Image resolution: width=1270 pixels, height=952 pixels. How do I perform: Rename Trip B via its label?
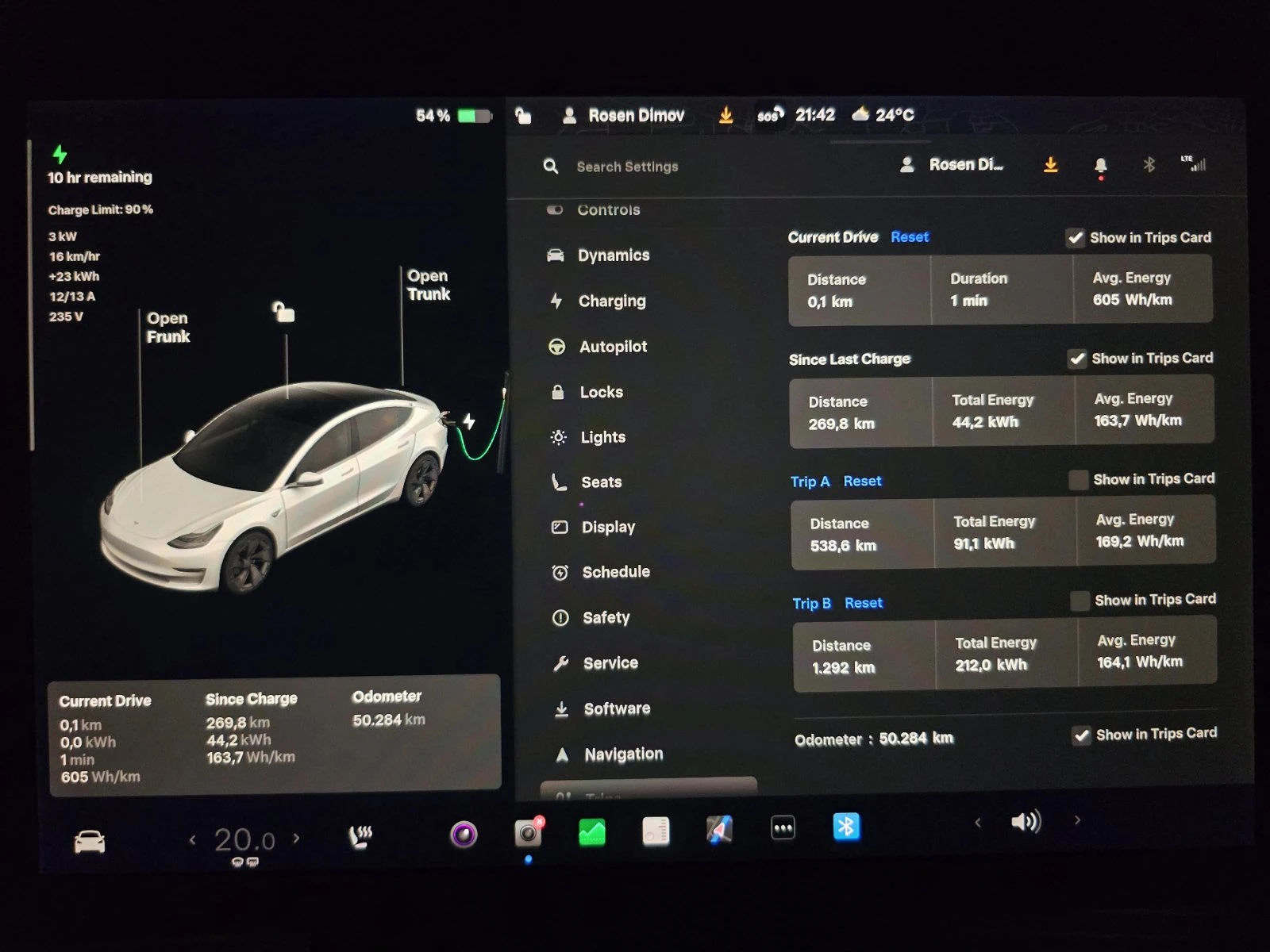(x=811, y=604)
